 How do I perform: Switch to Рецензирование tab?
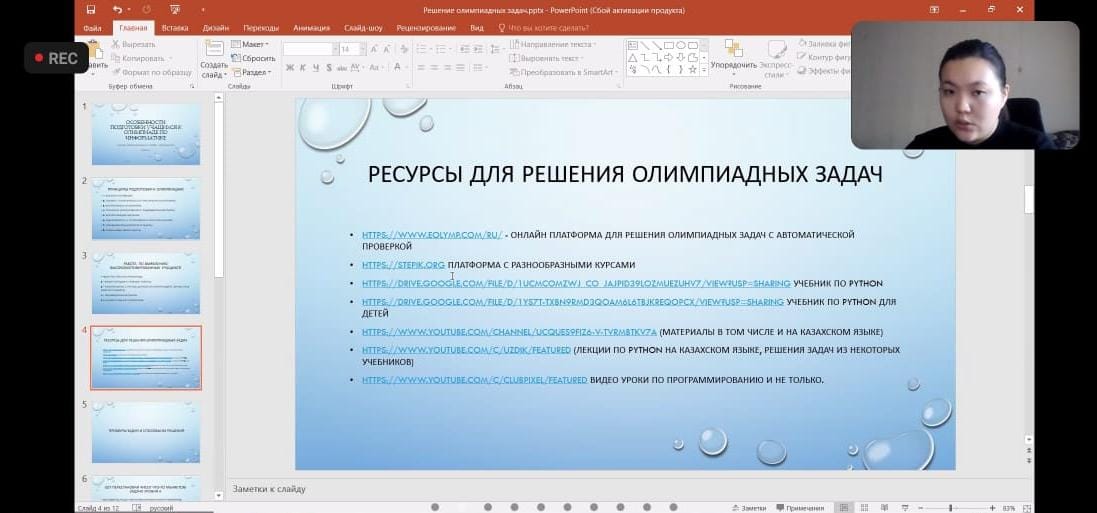click(426, 28)
